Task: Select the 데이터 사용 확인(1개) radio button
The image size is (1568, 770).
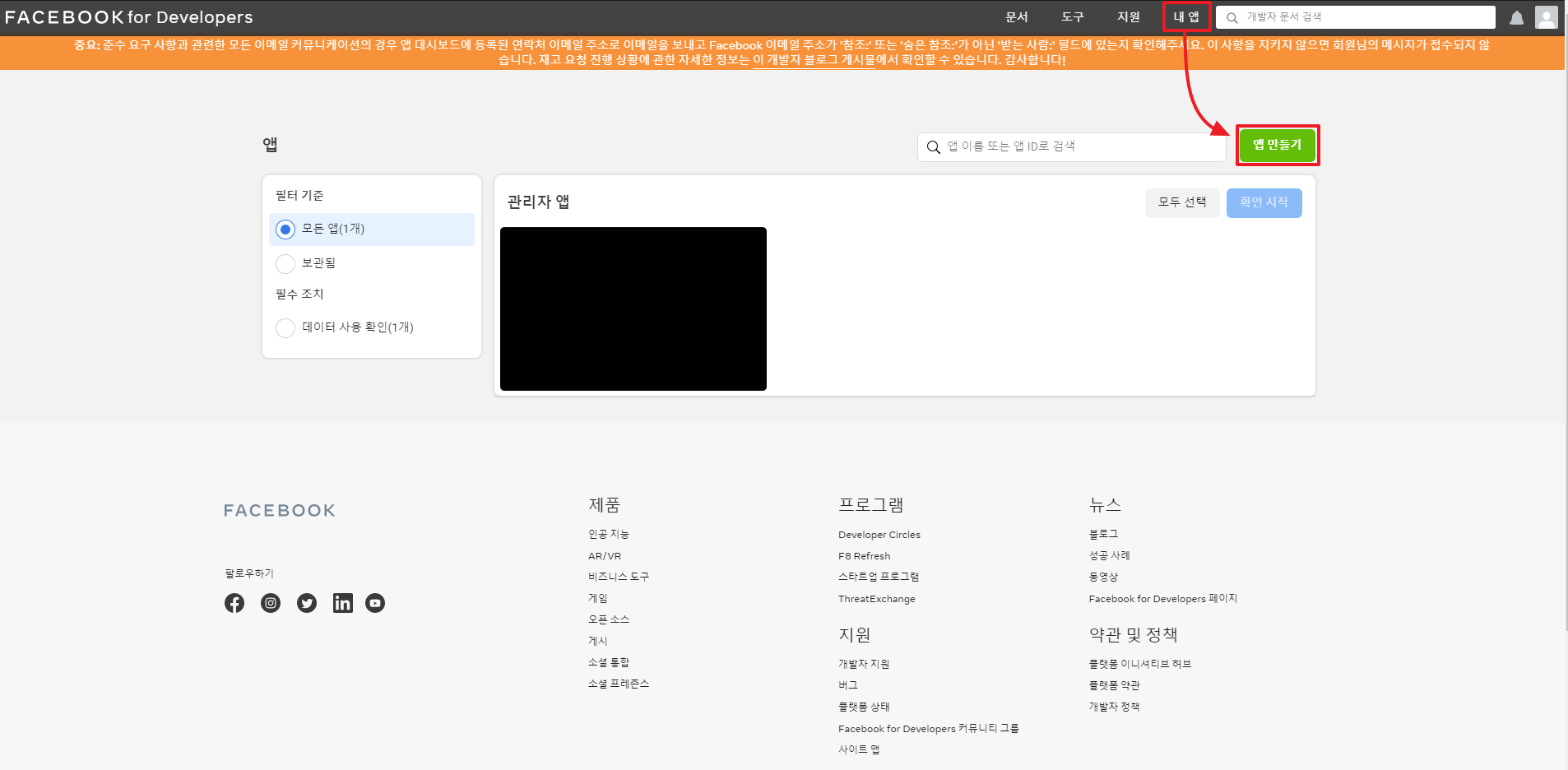Action: click(x=285, y=328)
